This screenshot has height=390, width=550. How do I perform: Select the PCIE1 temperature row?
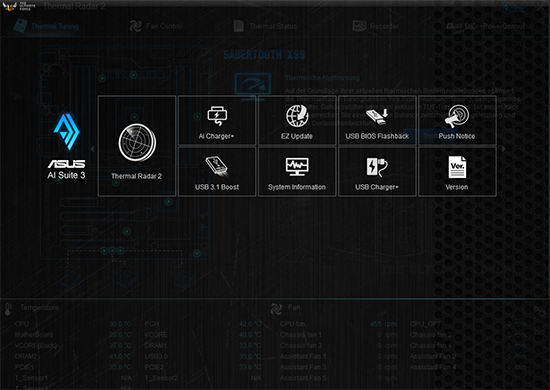73,367
